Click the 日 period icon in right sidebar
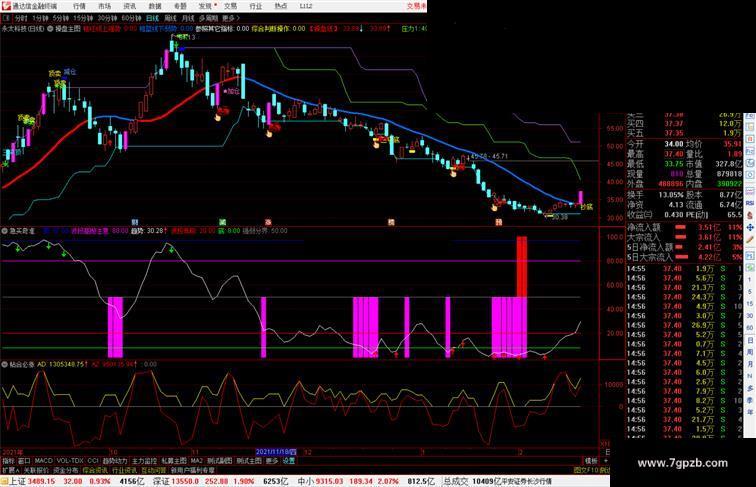This screenshot has height=487, width=756. point(750,340)
